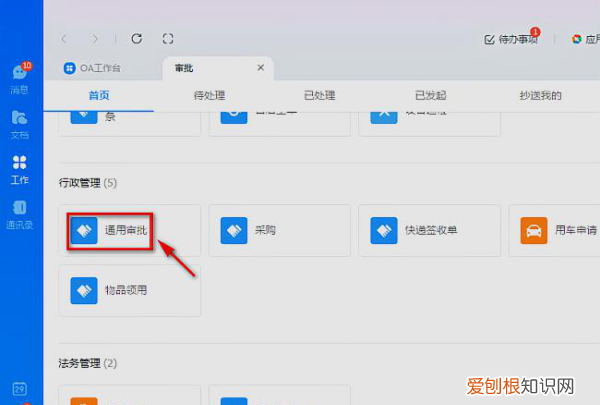Refresh the page with reload icon
600x405 pixels.
137,39
